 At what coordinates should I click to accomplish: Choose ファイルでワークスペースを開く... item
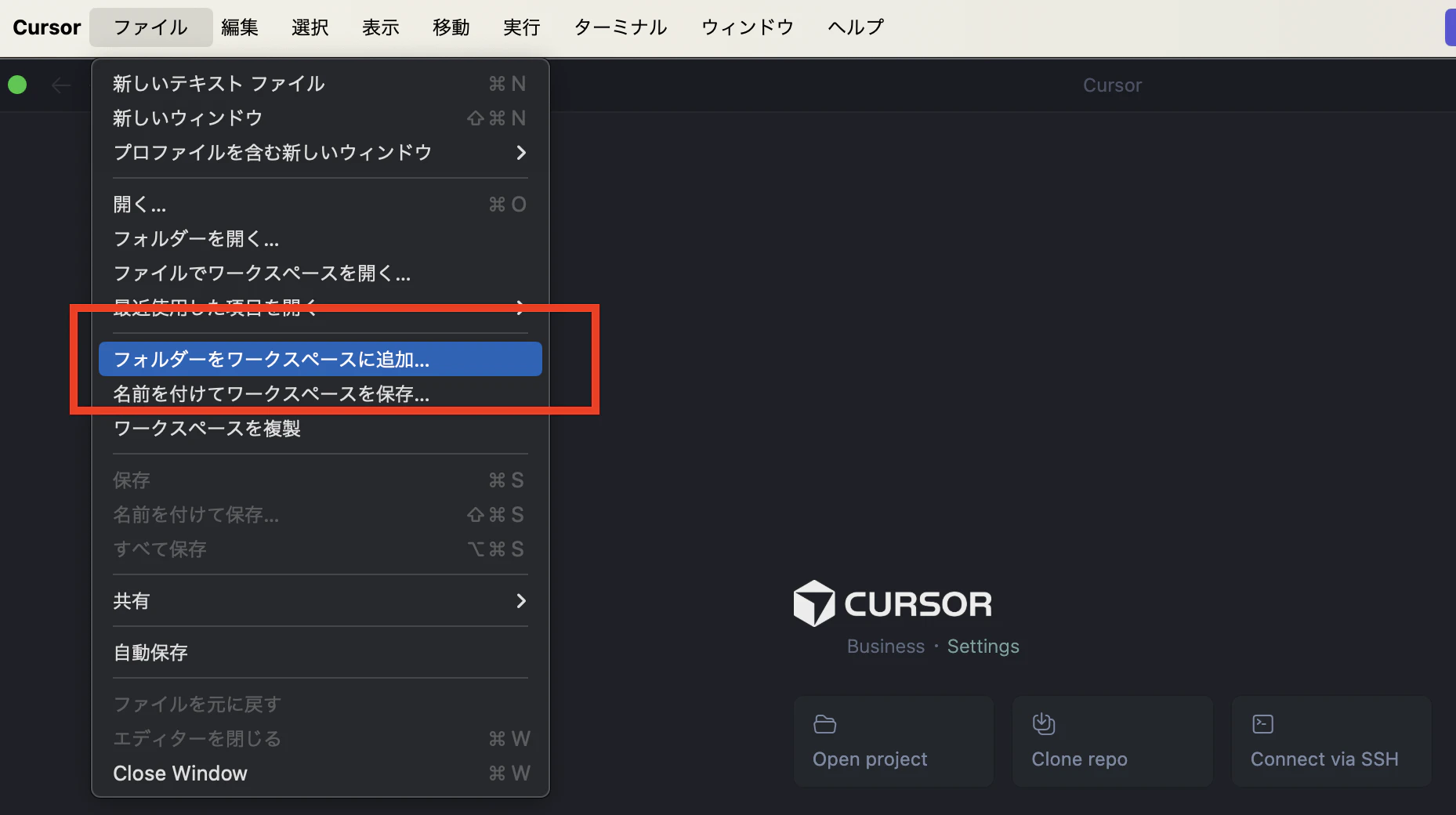point(321,273)
